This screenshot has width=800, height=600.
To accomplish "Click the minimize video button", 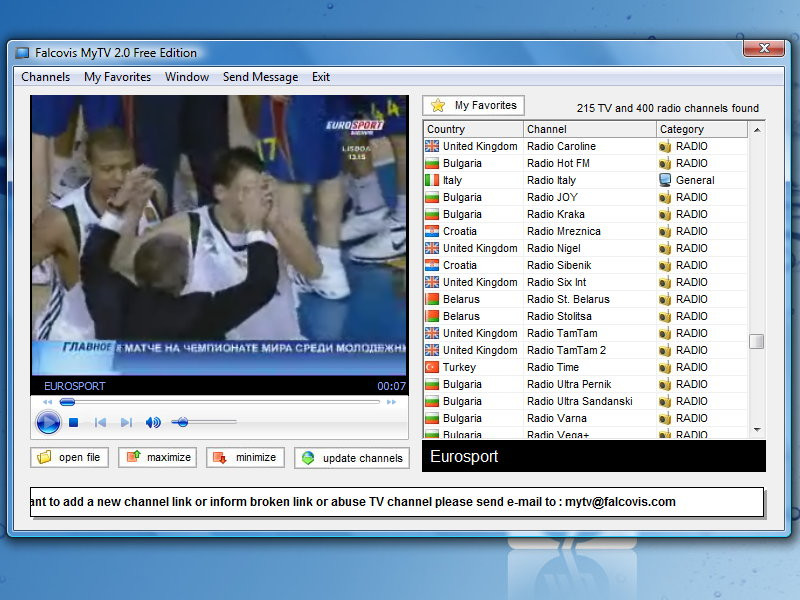I will (245, 457).
